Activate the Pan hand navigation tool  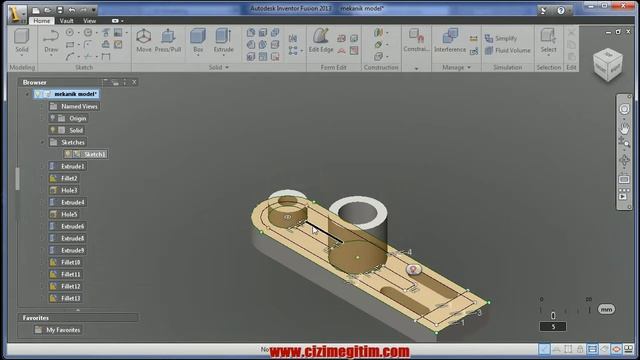pyautogui.click(x=624, y=129)
